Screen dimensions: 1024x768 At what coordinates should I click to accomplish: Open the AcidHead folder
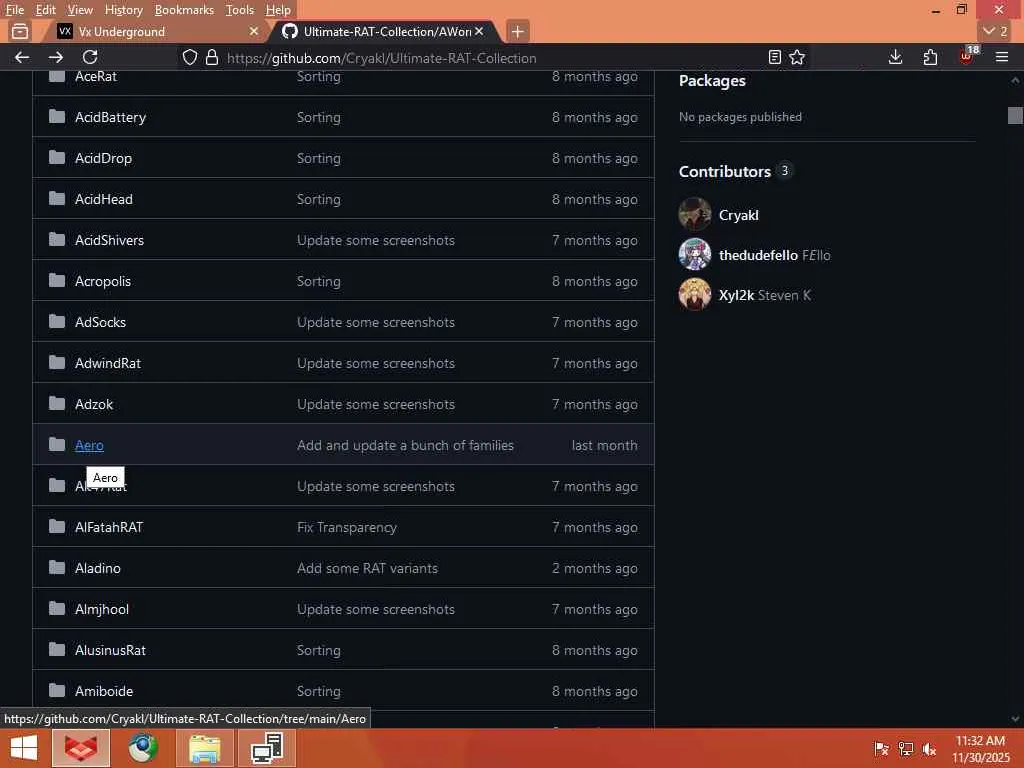coord(104,199)
